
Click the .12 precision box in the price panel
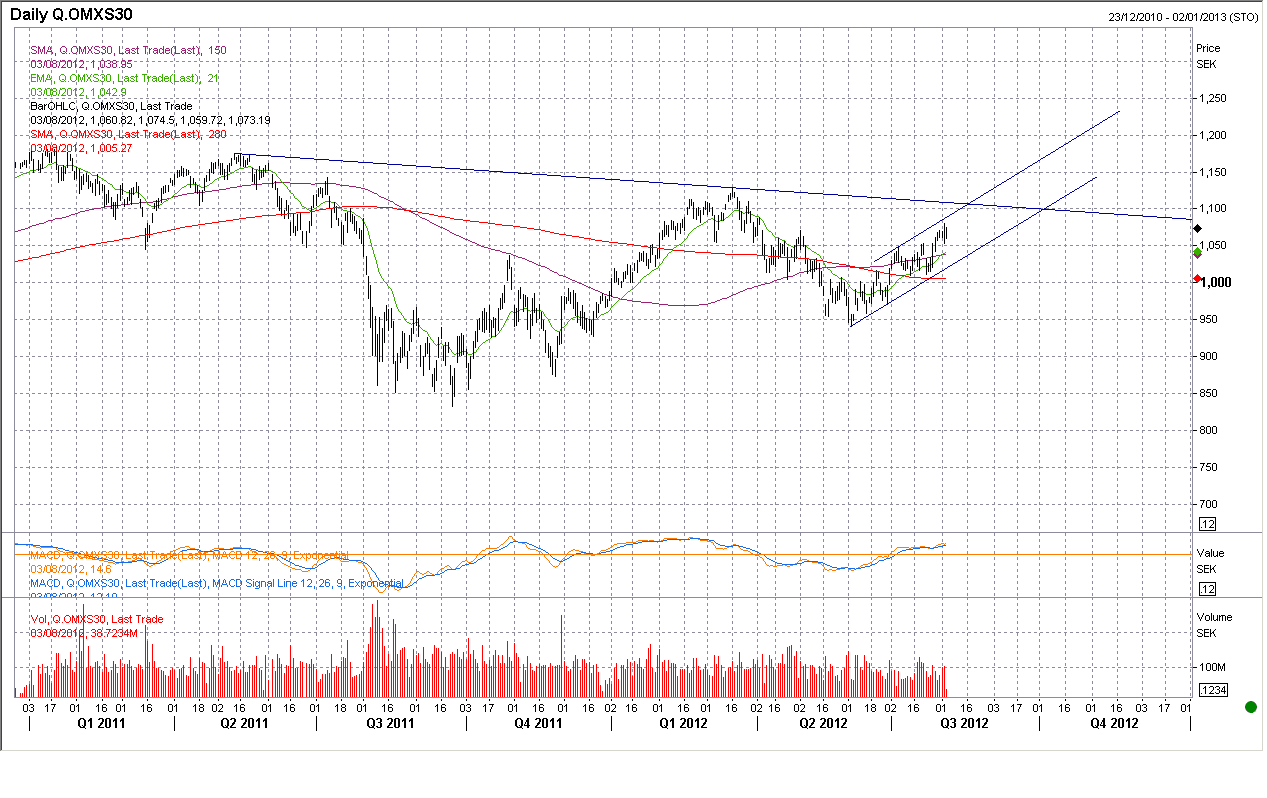point(1207,524)
